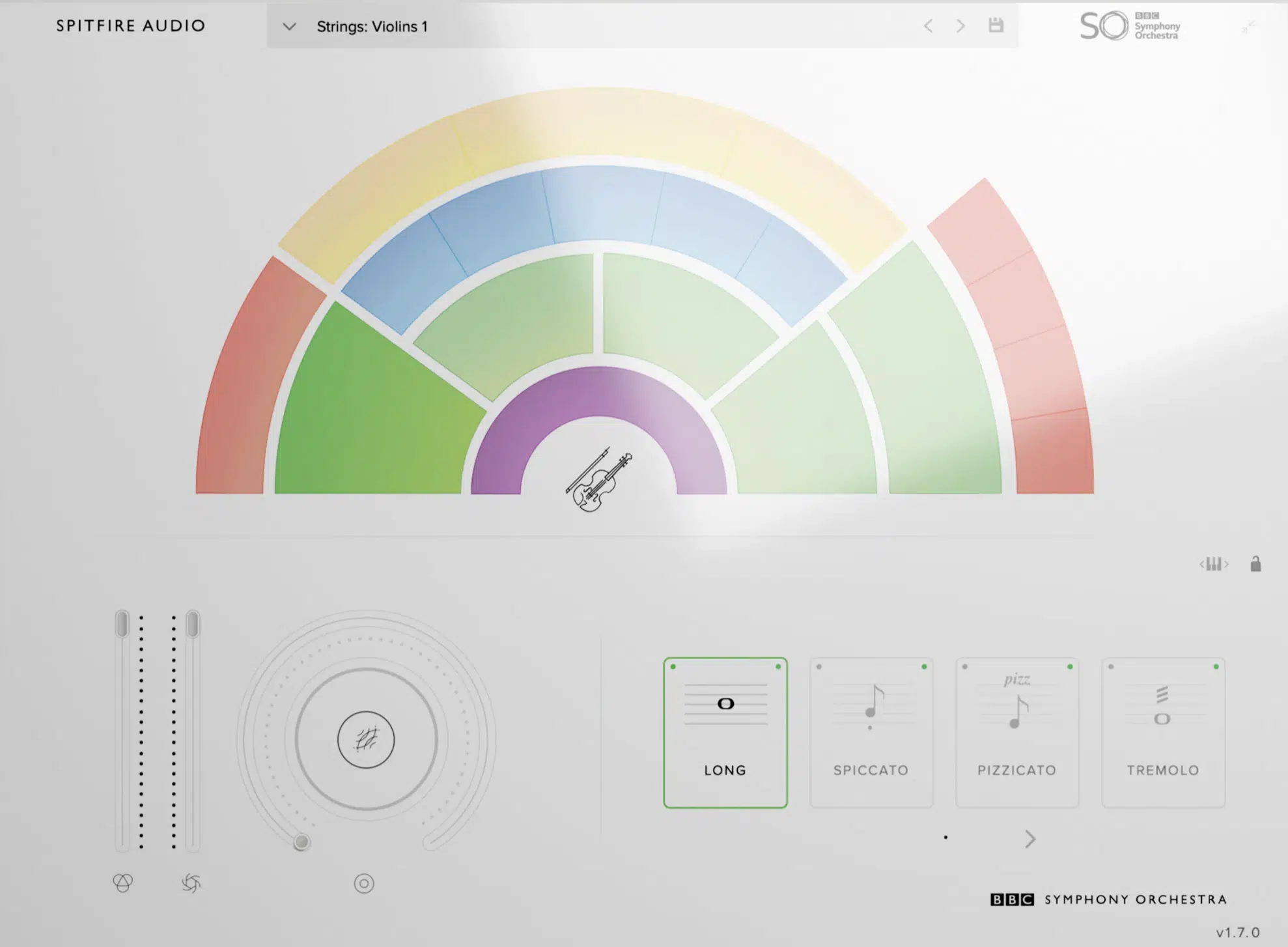Click the dynamics swirl icon

[x=191, y=883]
